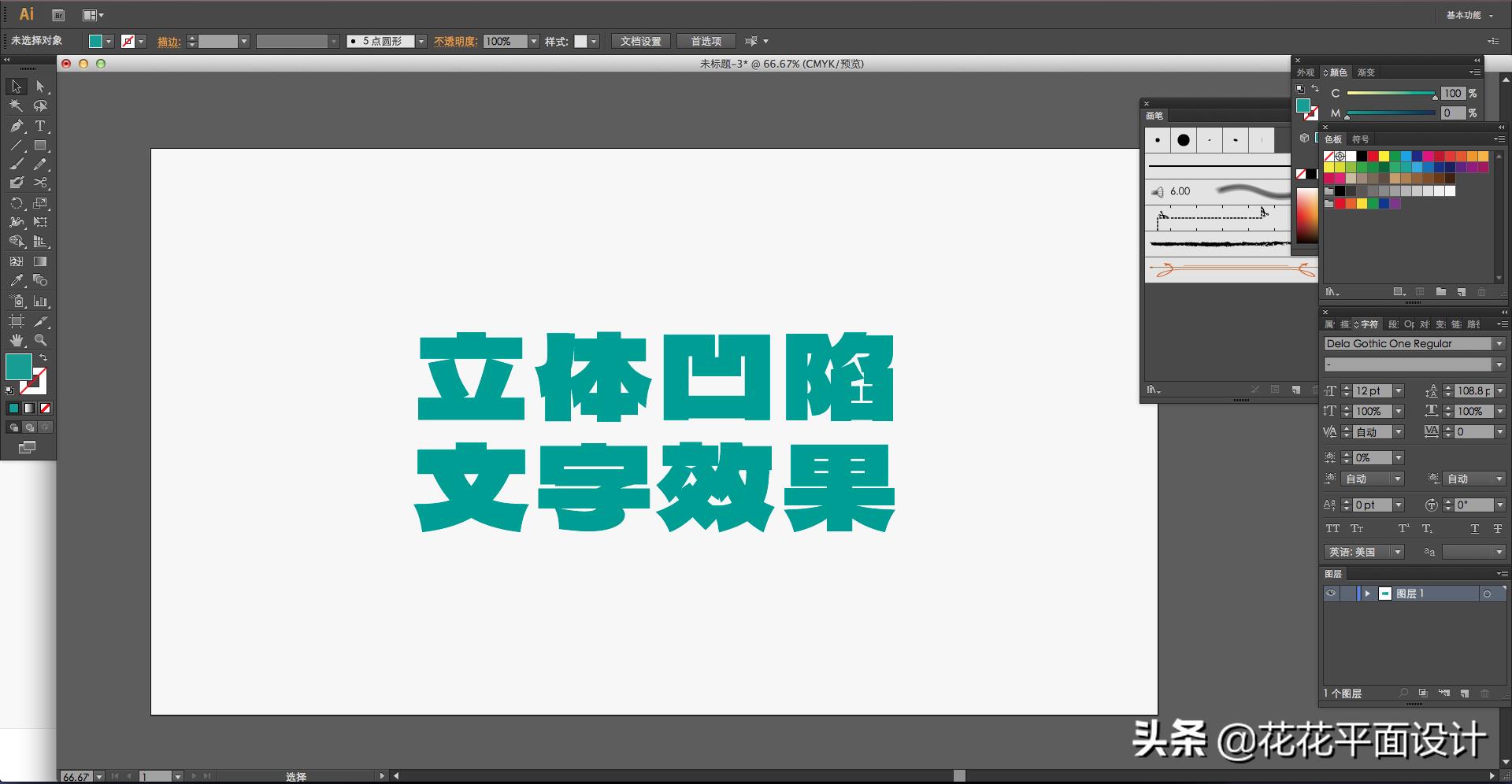Select the Pencil tool

tap(40, 165)
